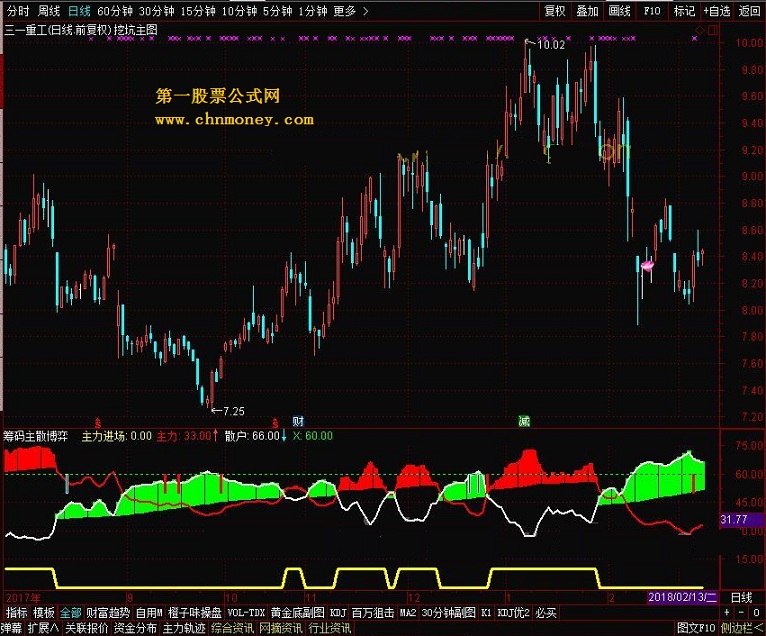Open the 行业资讯 tab
The height and width of the screenshot is (636, 766).
329,628
